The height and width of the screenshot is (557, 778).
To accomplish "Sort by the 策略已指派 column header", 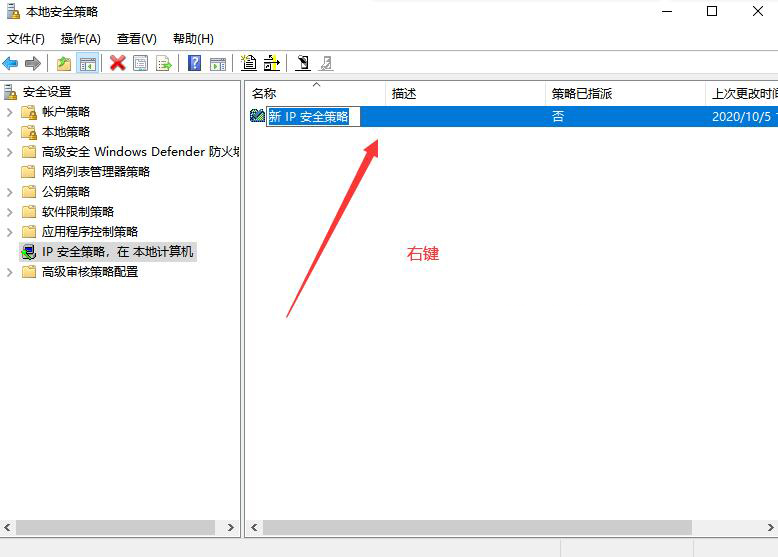I will point(625,93).
